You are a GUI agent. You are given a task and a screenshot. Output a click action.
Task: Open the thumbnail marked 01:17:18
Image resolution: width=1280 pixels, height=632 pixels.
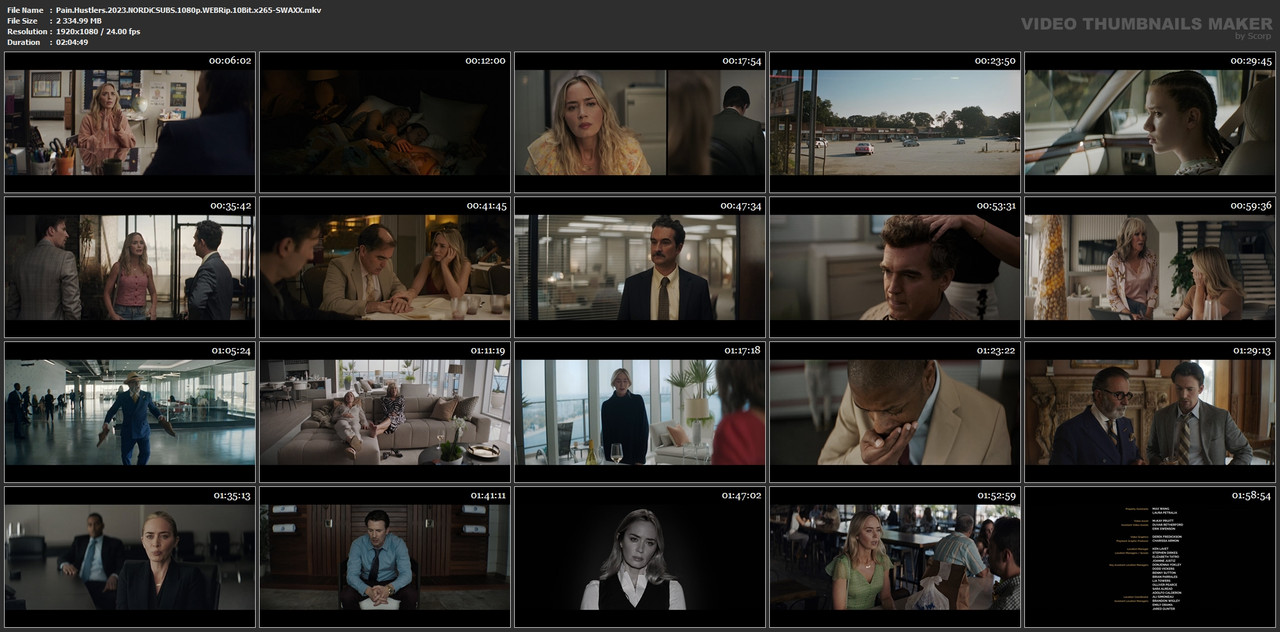pyautogui.click(x=640, y=412)
